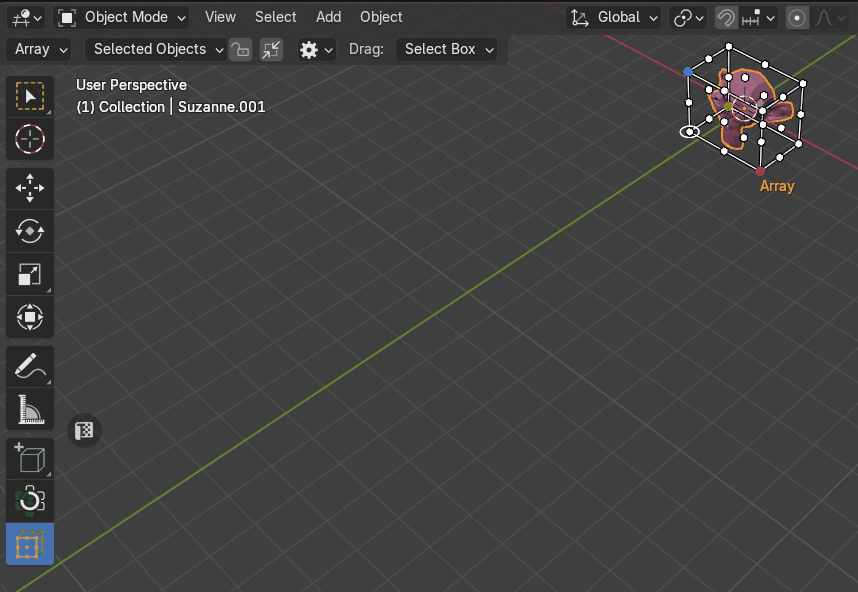Screen dimensions: 858x592
Task: Open the Select Box drag dropdown
Action: [x=446, y=49]
